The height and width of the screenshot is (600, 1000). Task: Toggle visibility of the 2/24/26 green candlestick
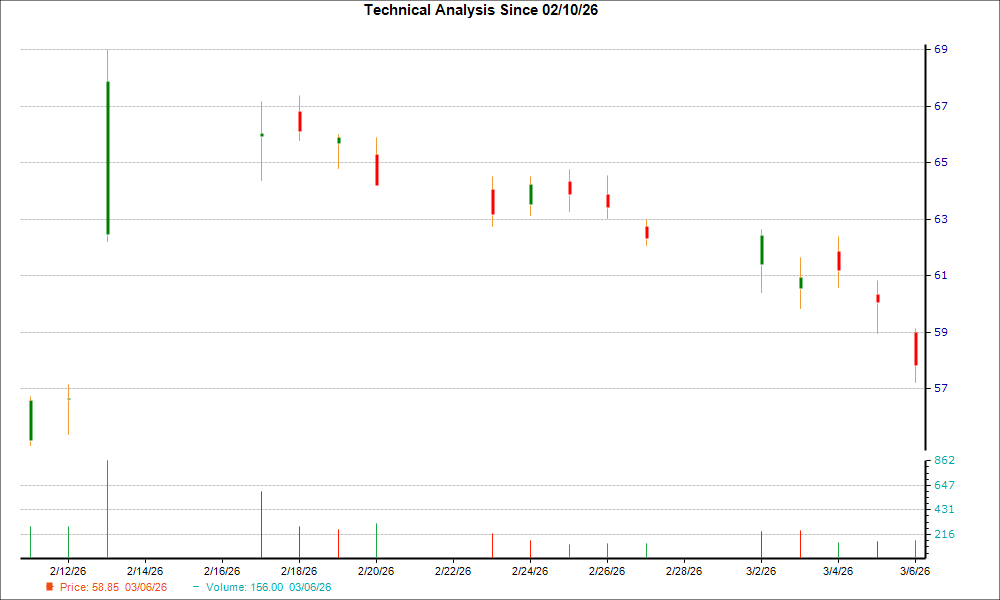531,196
